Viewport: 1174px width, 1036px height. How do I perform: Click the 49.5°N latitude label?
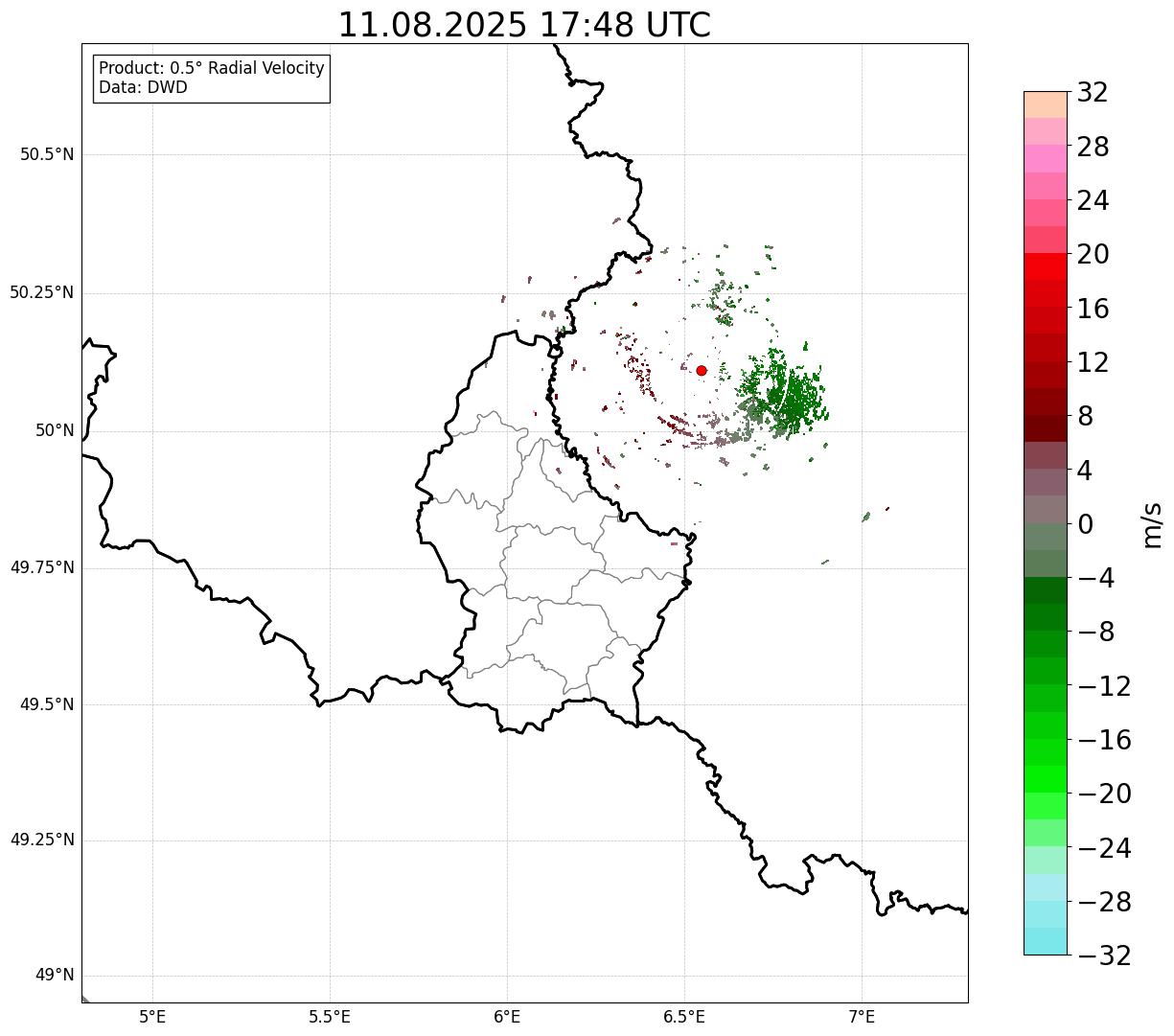point(47,704)
